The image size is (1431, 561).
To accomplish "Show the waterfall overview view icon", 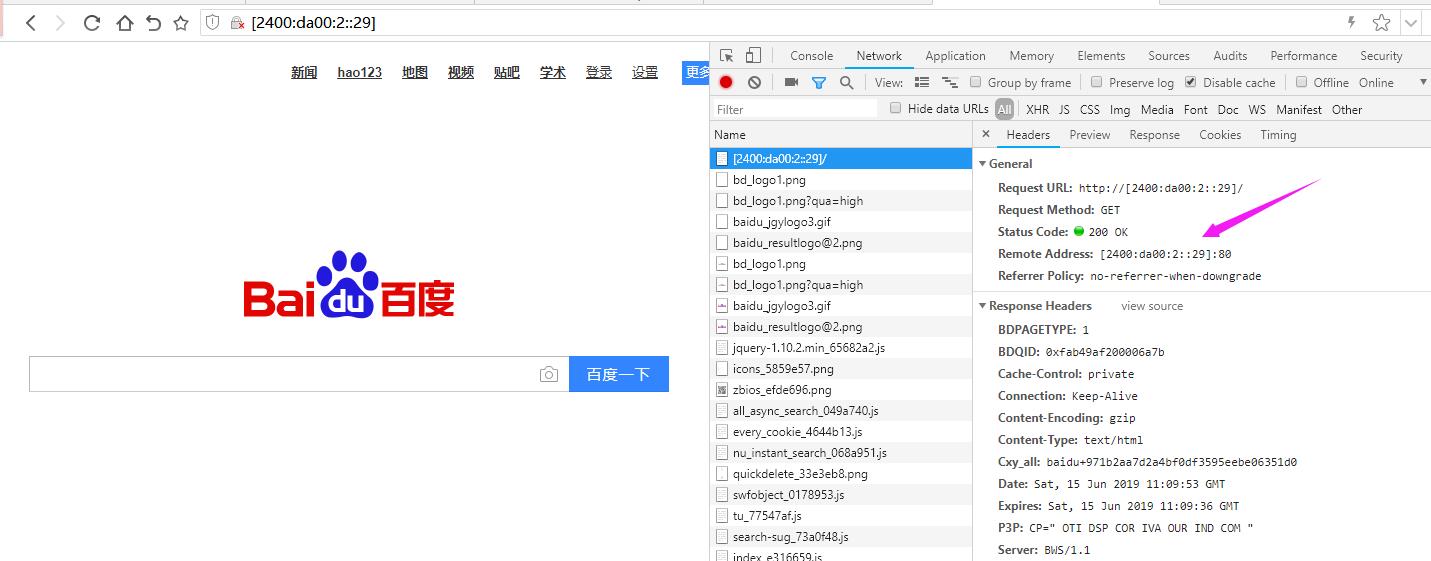I will click(x=949, y=82).
